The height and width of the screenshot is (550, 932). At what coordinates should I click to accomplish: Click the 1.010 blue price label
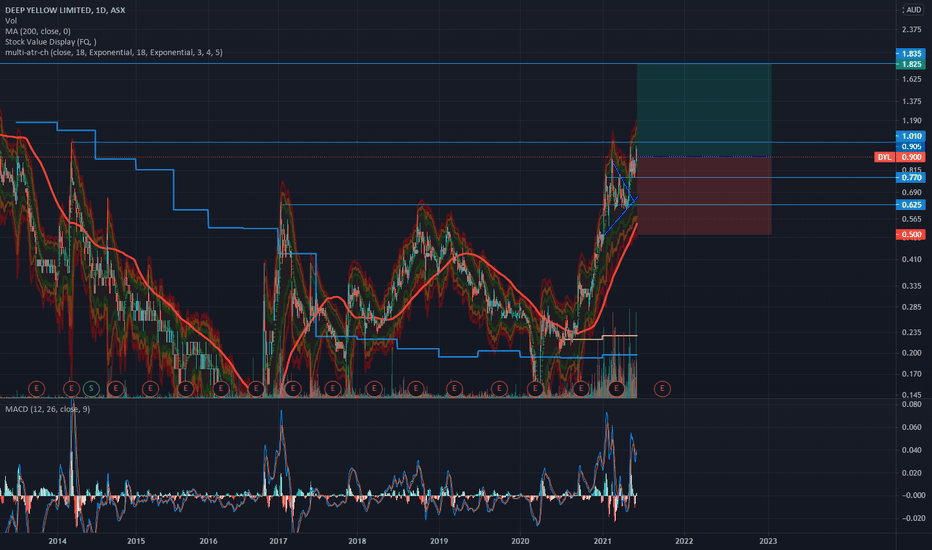(910, 136)
